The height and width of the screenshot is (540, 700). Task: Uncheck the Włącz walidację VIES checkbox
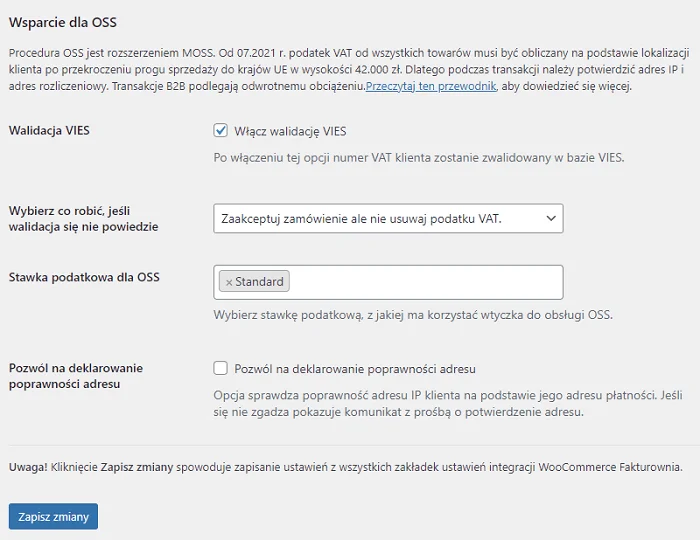221,131
